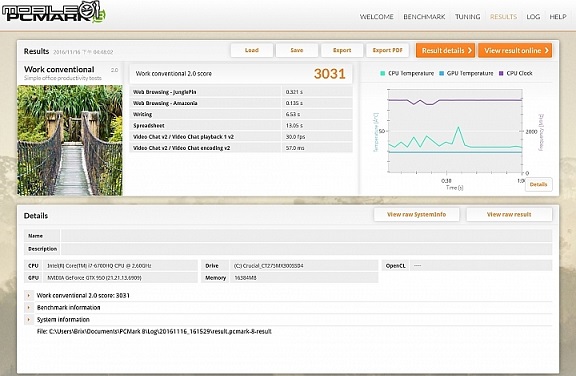Click the 3031 score value
The width and height of the screenshot is (576, 376).
tap(330, 74)
